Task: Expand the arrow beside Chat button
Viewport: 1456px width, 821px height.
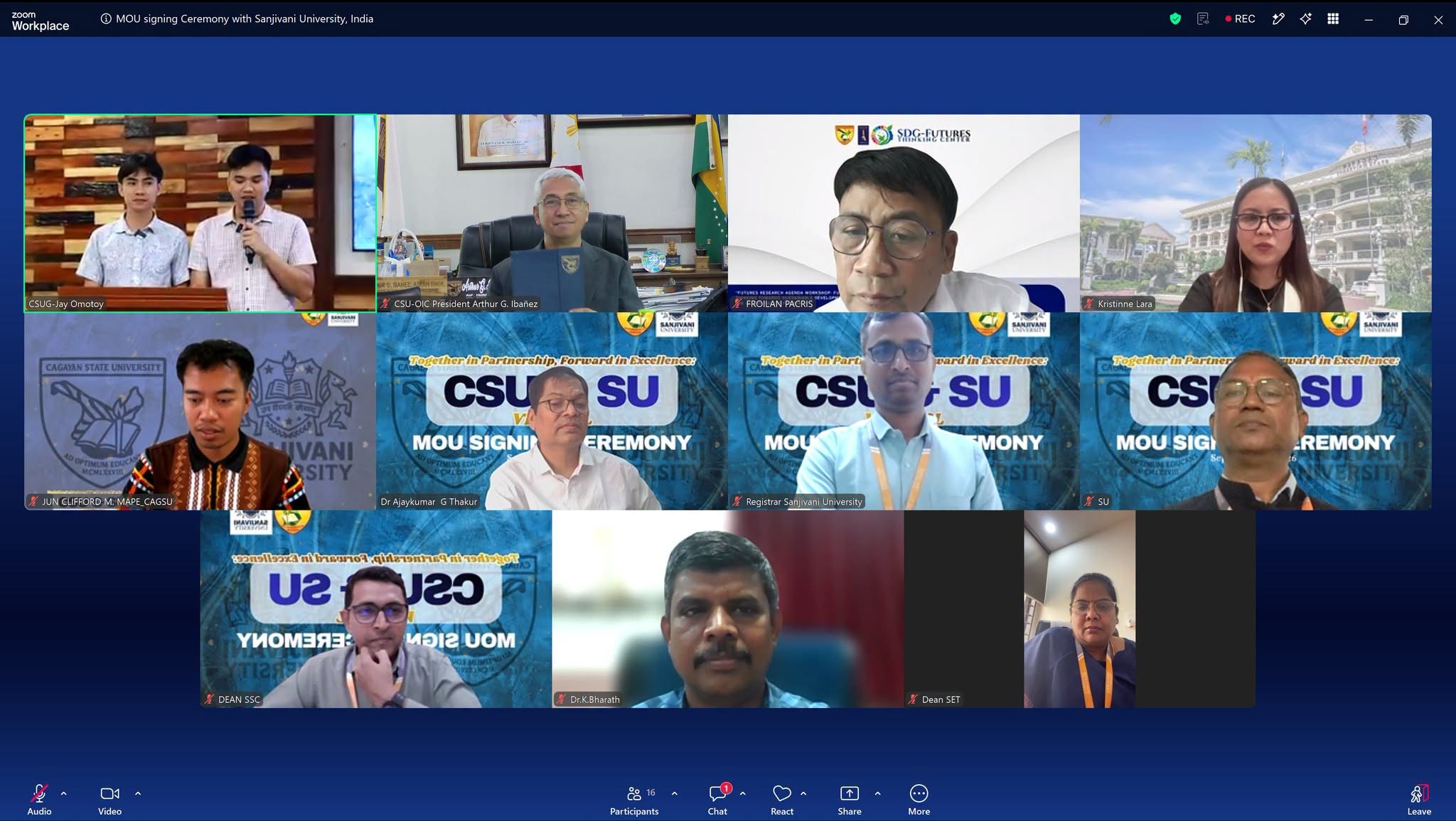Action: coord(742,793)
